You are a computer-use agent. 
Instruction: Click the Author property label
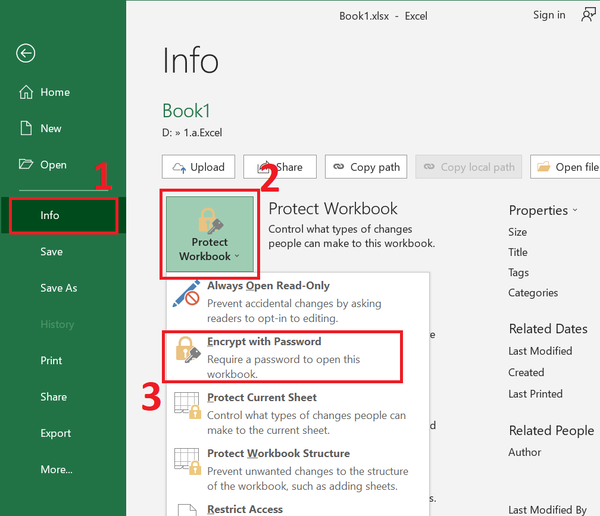[x=525, y=452]
